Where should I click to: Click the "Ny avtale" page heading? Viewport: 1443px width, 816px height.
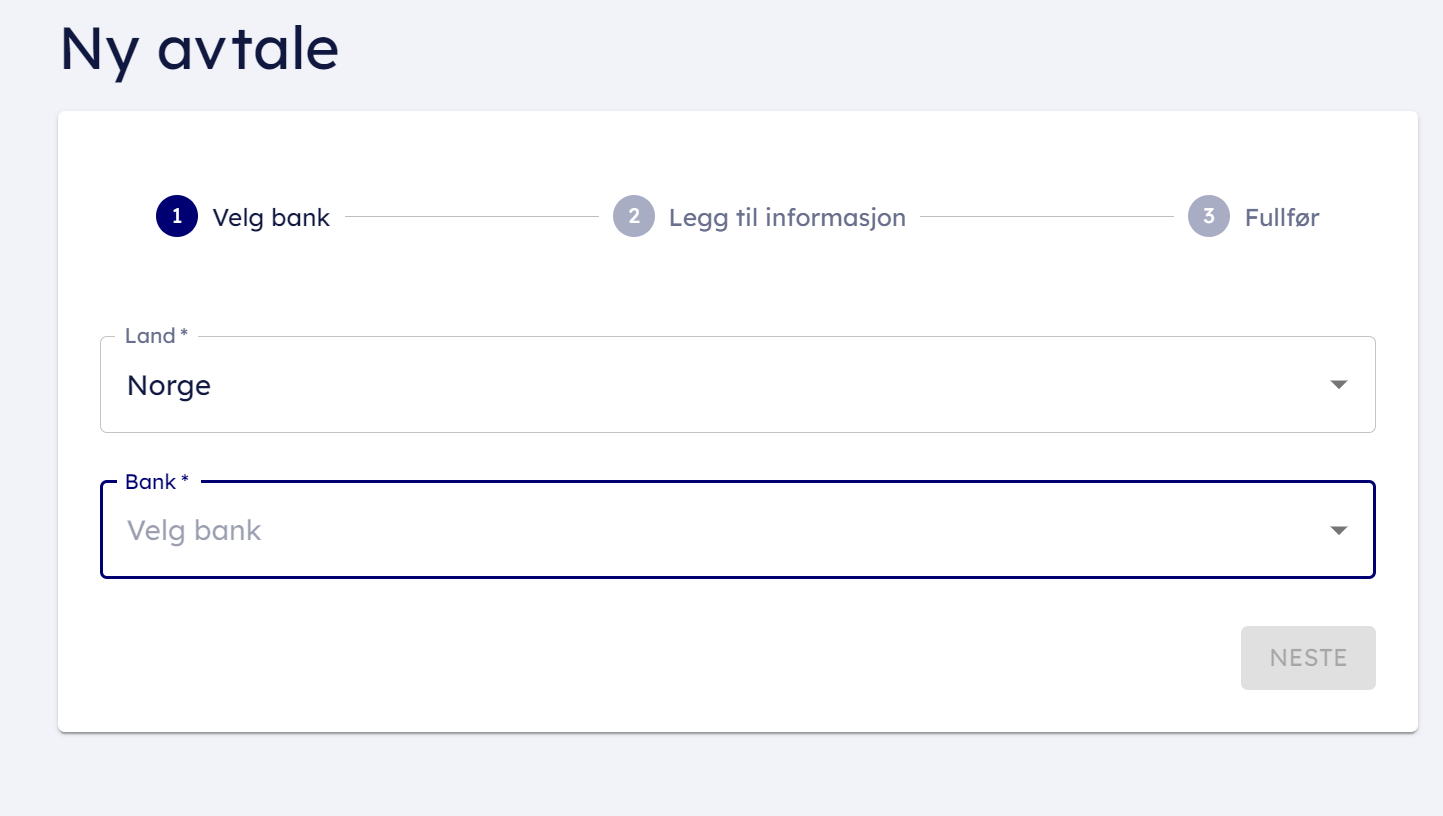point(199,49)
